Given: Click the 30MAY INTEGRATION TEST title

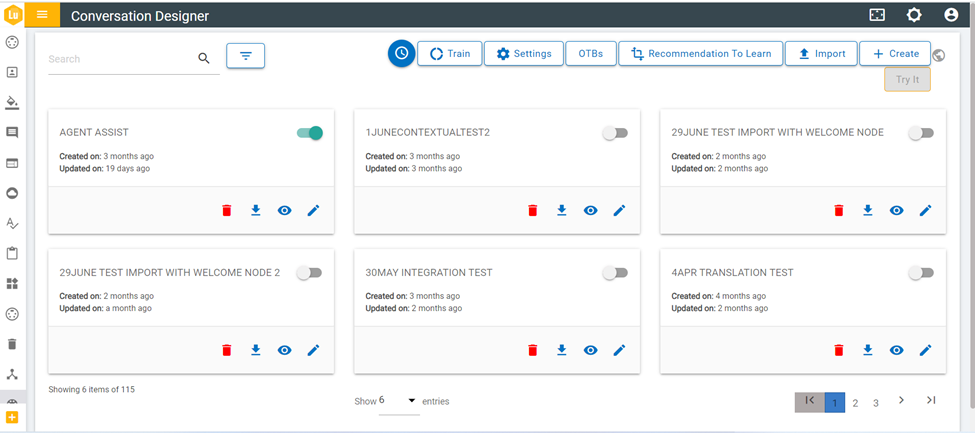Looking at the screenshot, I should (429, 272).
